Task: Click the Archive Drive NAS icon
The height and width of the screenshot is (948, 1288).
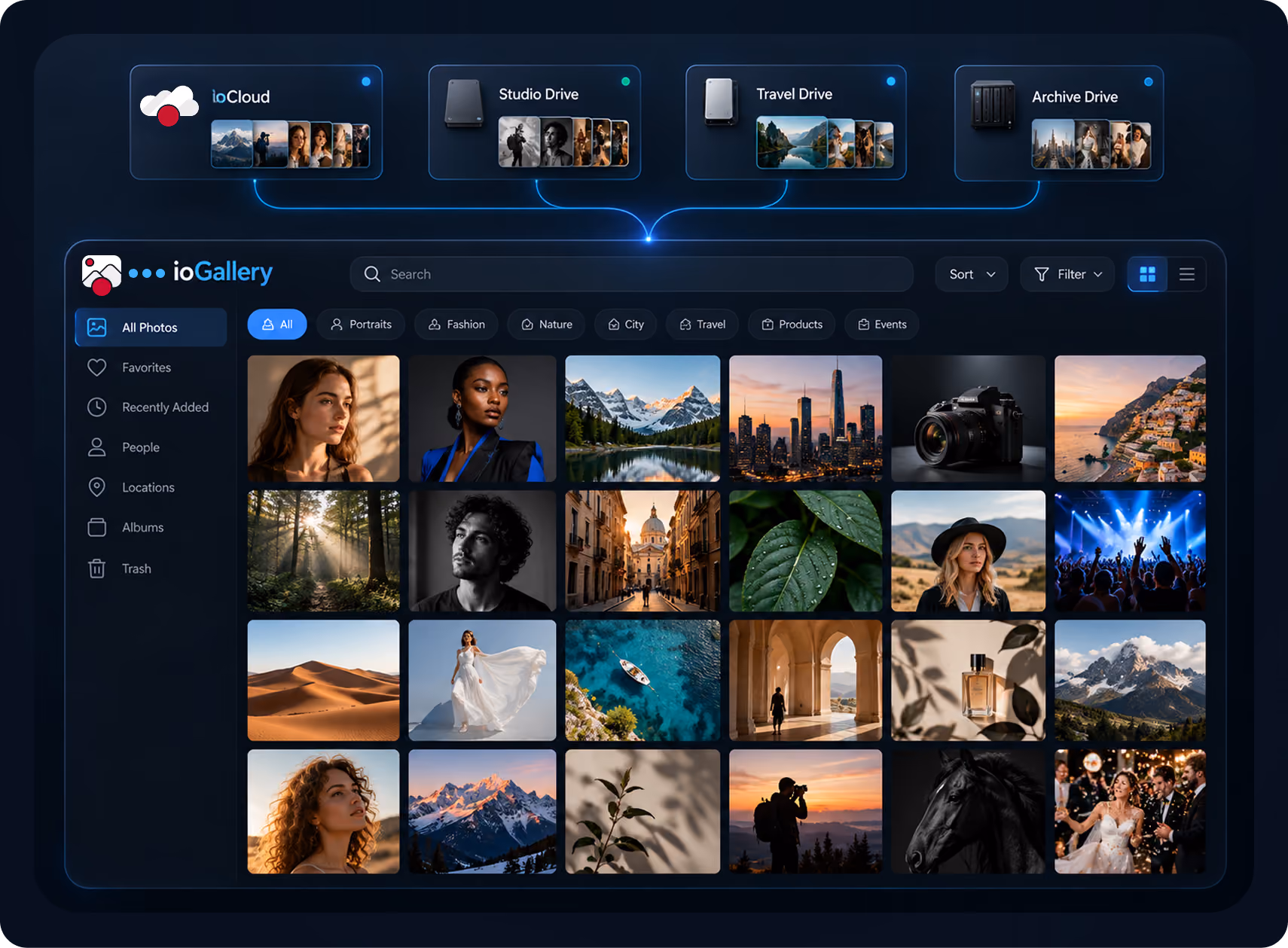Action: (993, 104)
